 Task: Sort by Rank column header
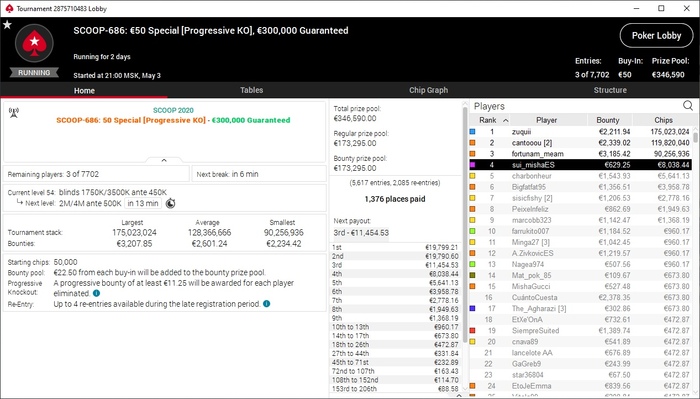488,120
